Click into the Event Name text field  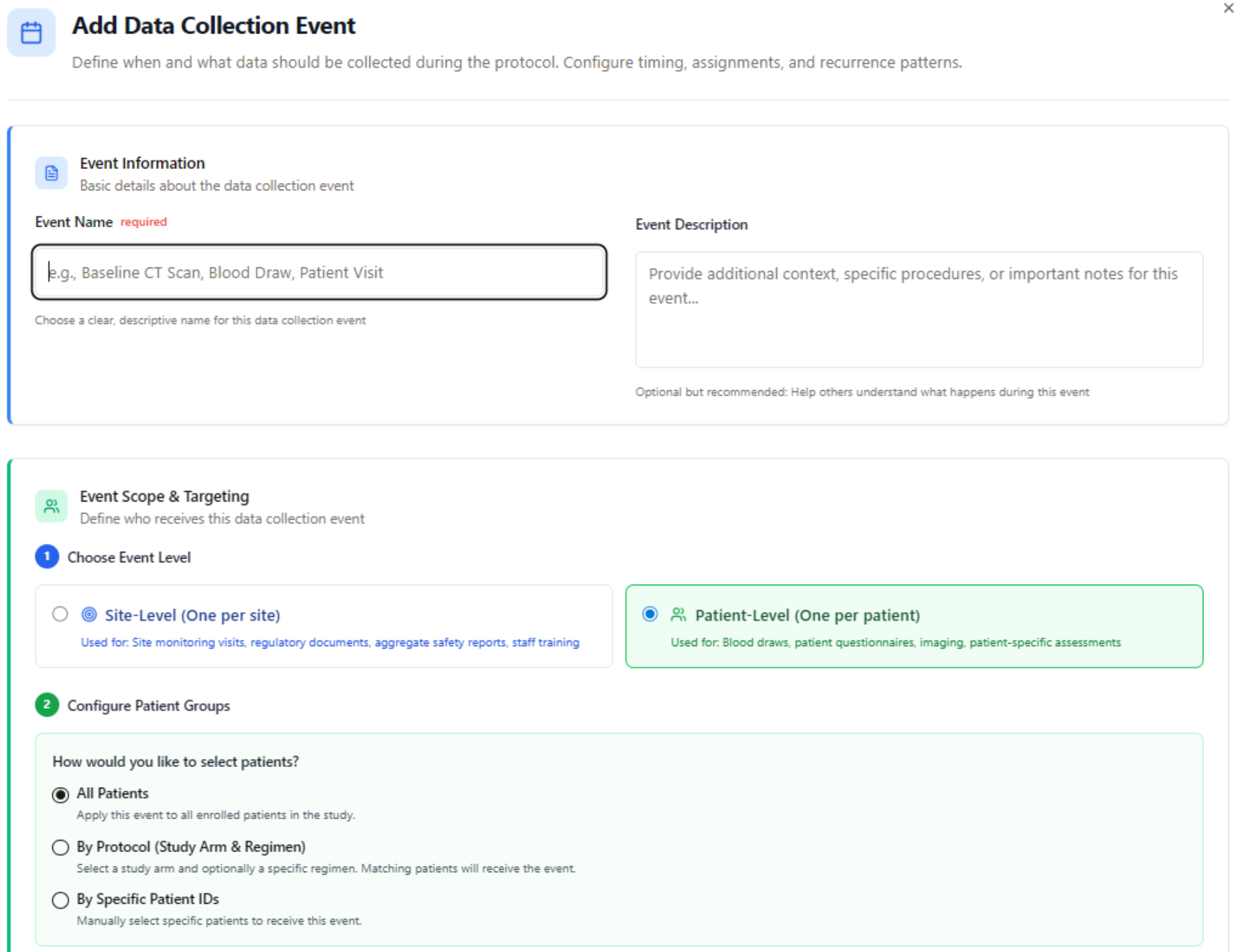[318, 272]
